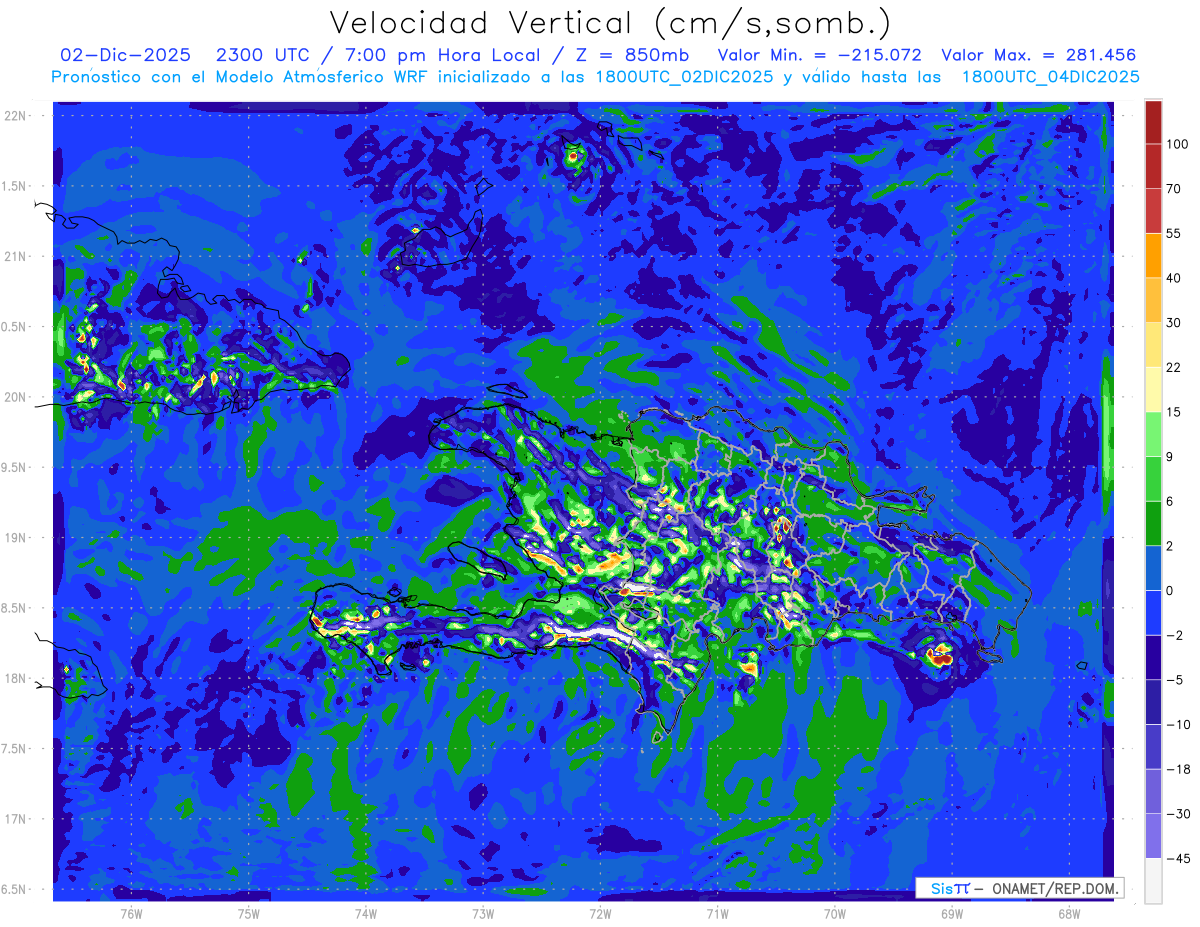
Task: Click the longitude label "68W"
Action: coord(1069,913)
